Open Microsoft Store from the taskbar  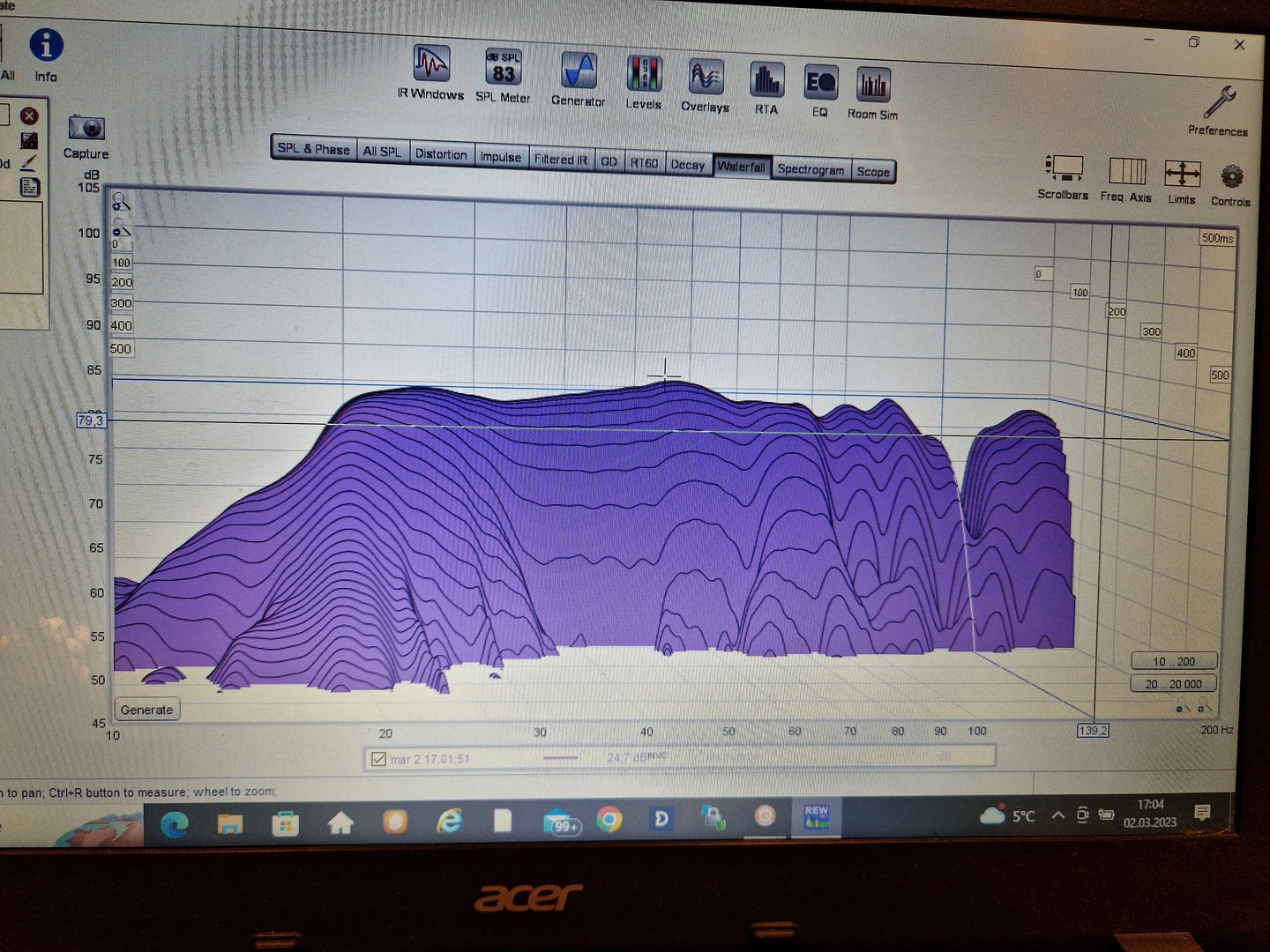pyautogui.click(x=285, y=824)
